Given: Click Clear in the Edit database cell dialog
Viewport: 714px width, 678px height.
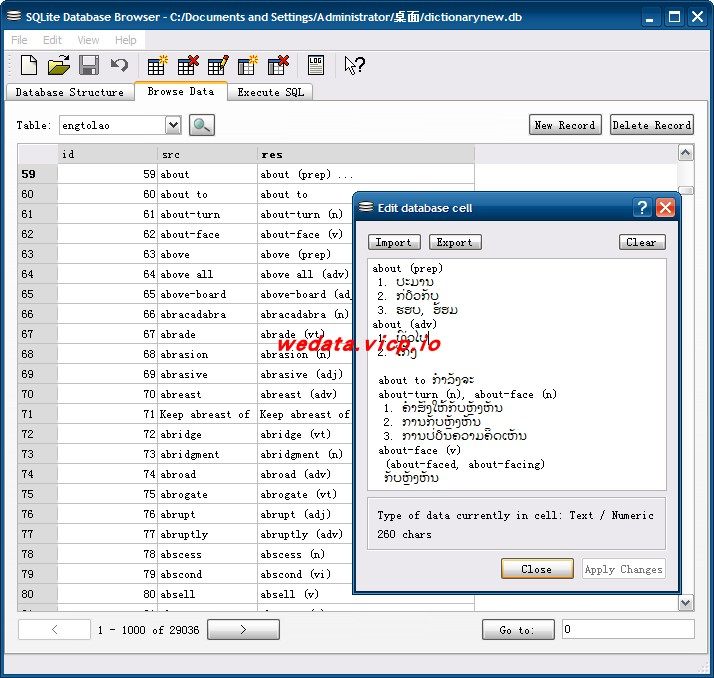Looking at the screenshot, I should point(642,242).
